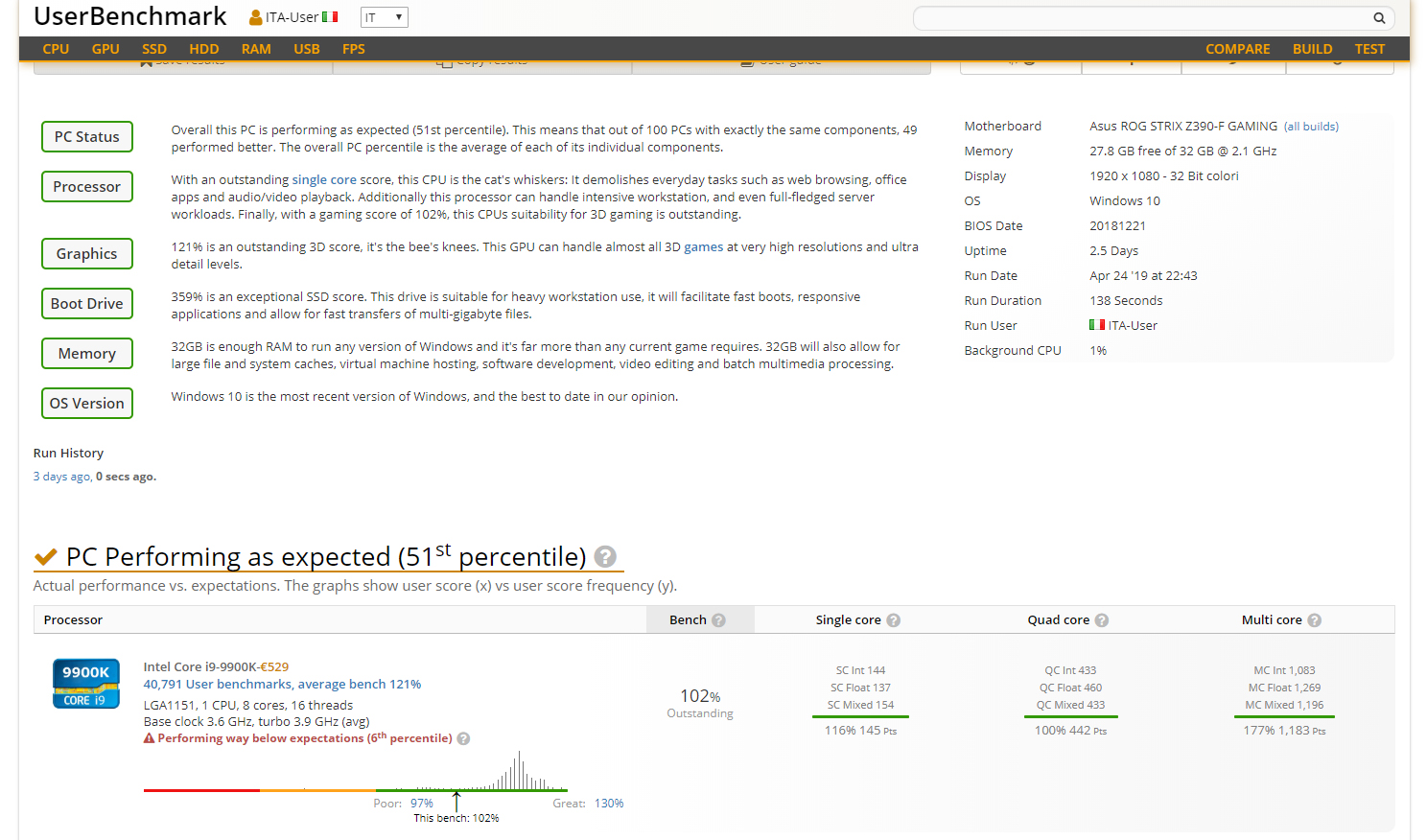Click Quad core help icon
This screenshot has height=840, width=1427.
[x=1102, y=620]
